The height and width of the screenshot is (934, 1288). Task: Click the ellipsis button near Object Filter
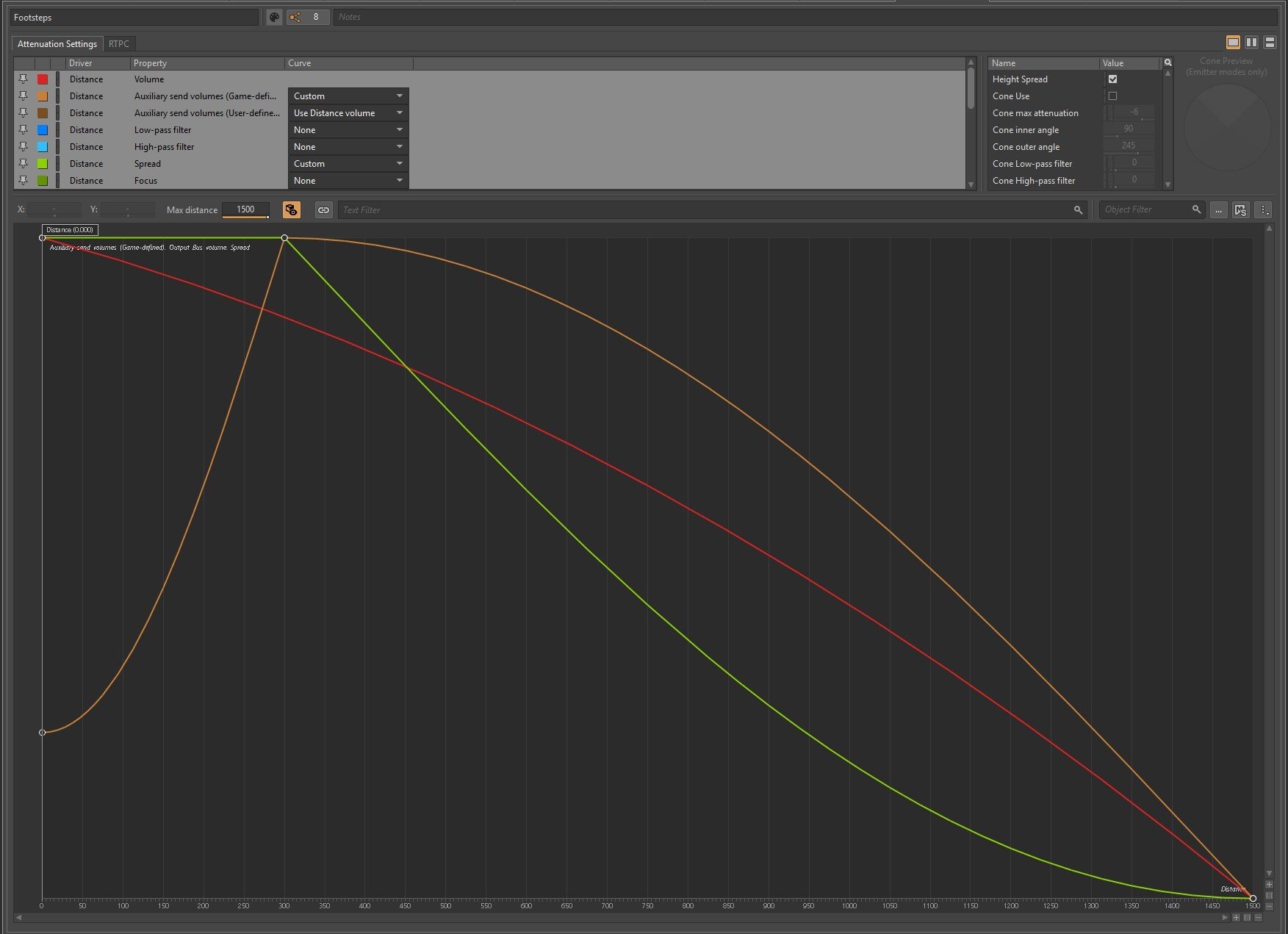(1218, 209)
